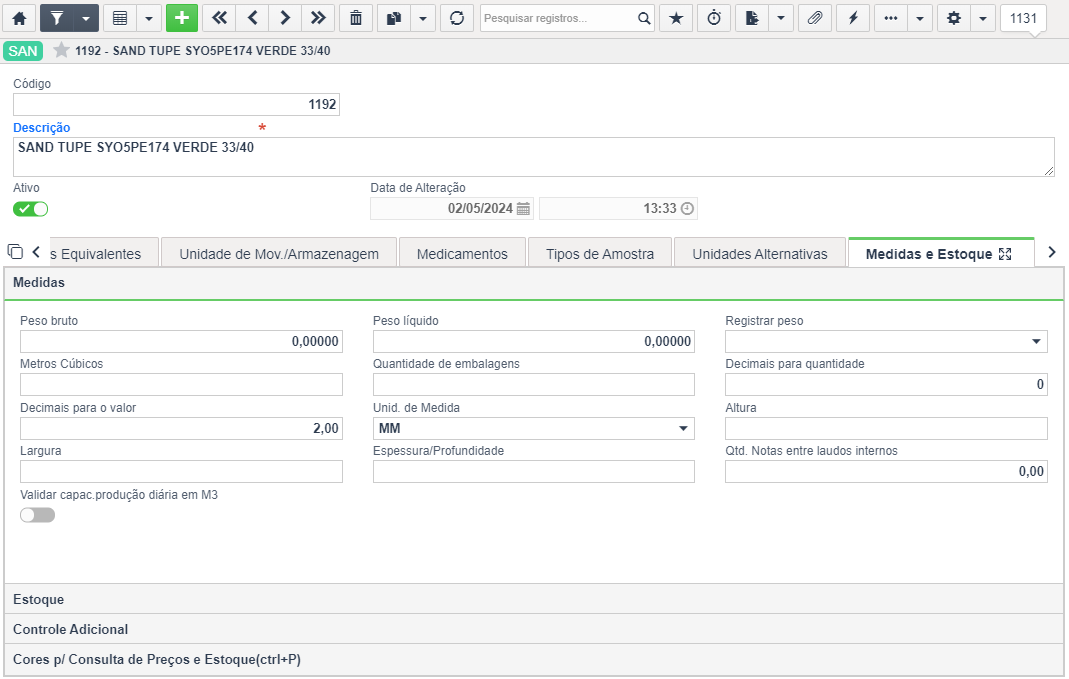Click the stopwatch timer icon
The width and height of the screenshot is (1069, 679).
[714, 18]
